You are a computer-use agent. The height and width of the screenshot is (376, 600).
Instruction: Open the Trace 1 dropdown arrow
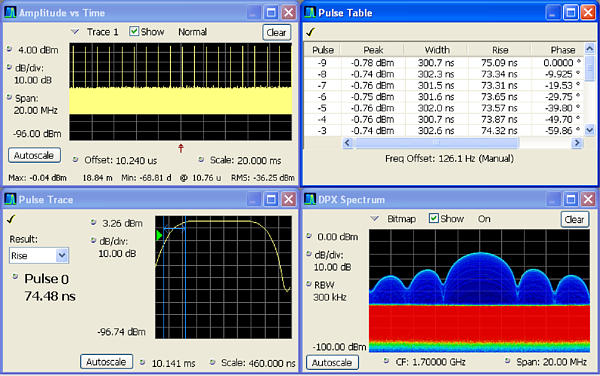(75, 32)
